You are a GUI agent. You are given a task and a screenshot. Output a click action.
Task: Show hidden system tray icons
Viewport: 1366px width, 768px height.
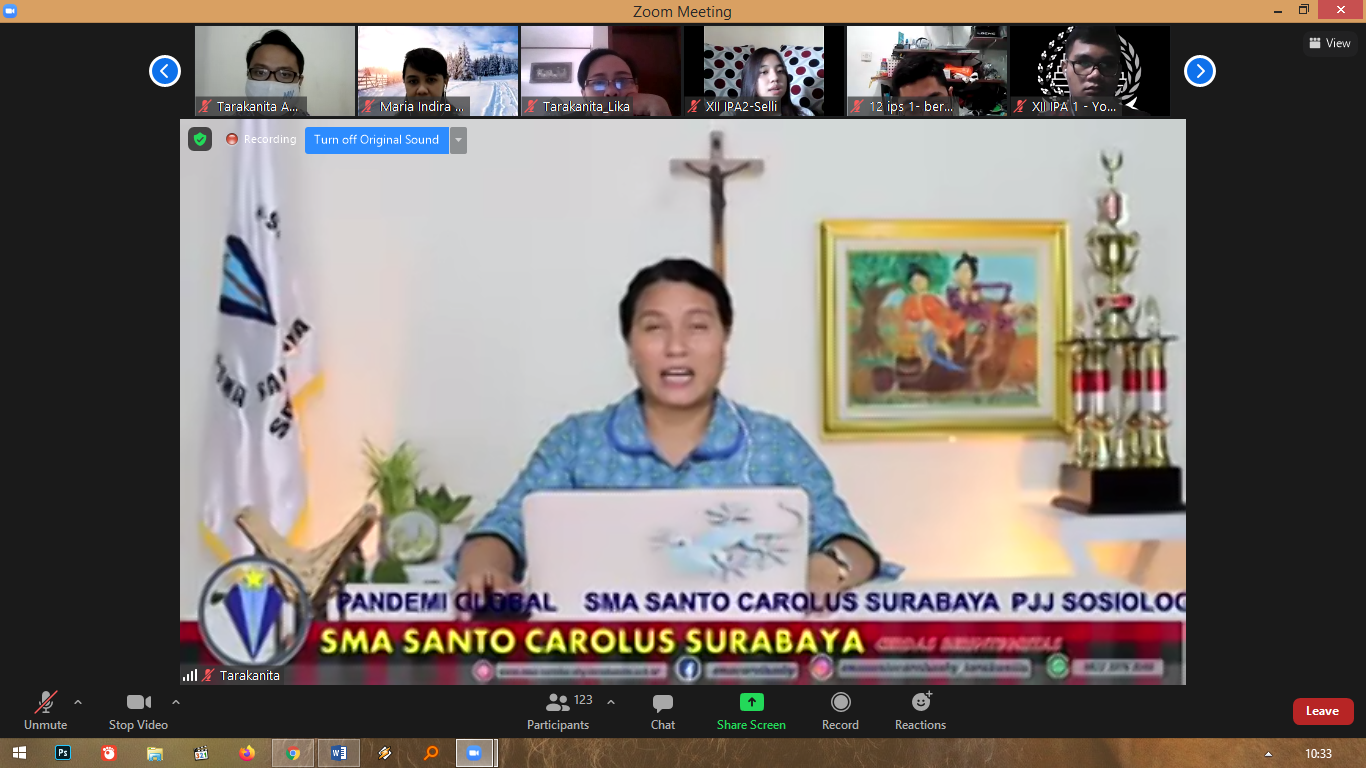[1269, 754]
